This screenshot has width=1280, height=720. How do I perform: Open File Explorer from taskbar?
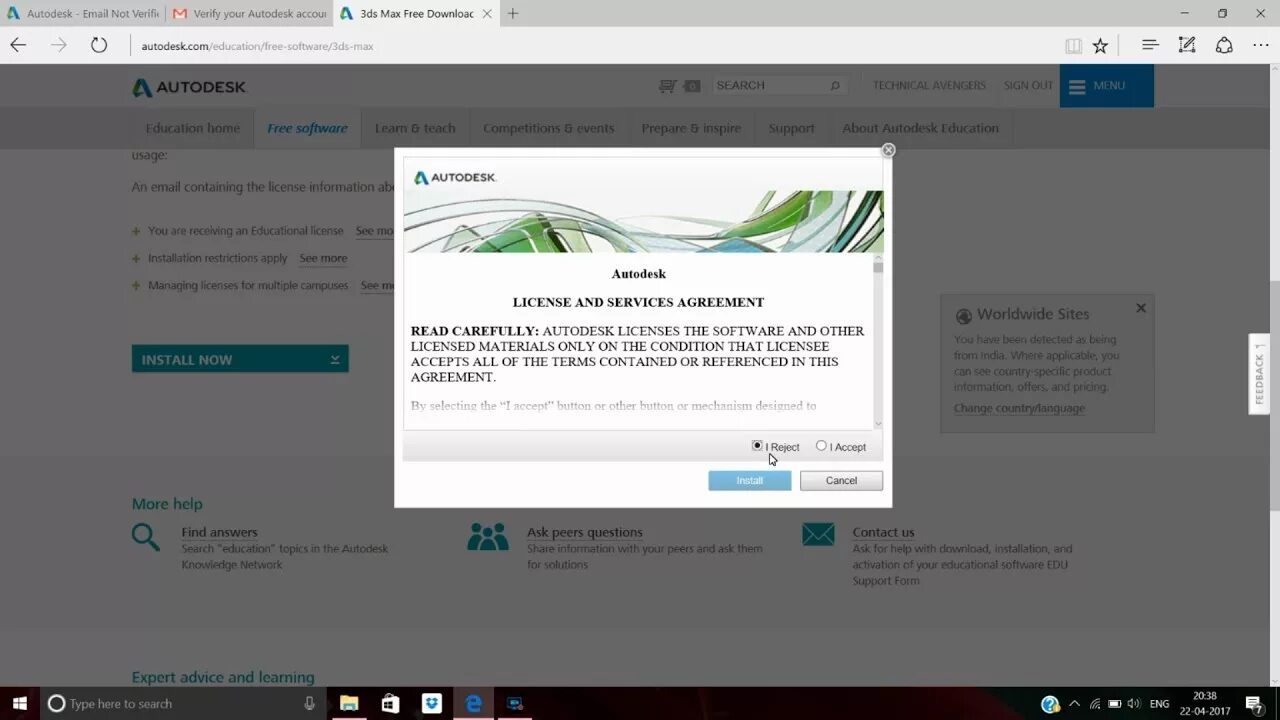[349, 703]
